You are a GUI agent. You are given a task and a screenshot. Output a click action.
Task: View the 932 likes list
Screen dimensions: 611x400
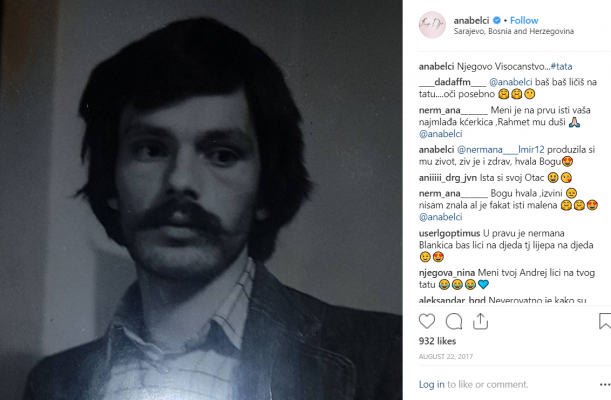pyautogui.click(x=437, y=341)
